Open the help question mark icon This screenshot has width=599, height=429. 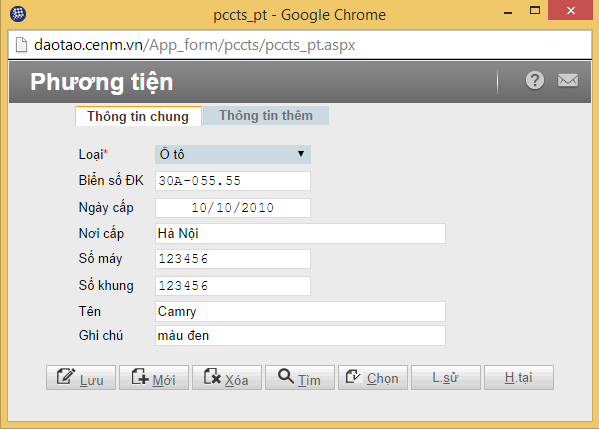tap(535, 81)
